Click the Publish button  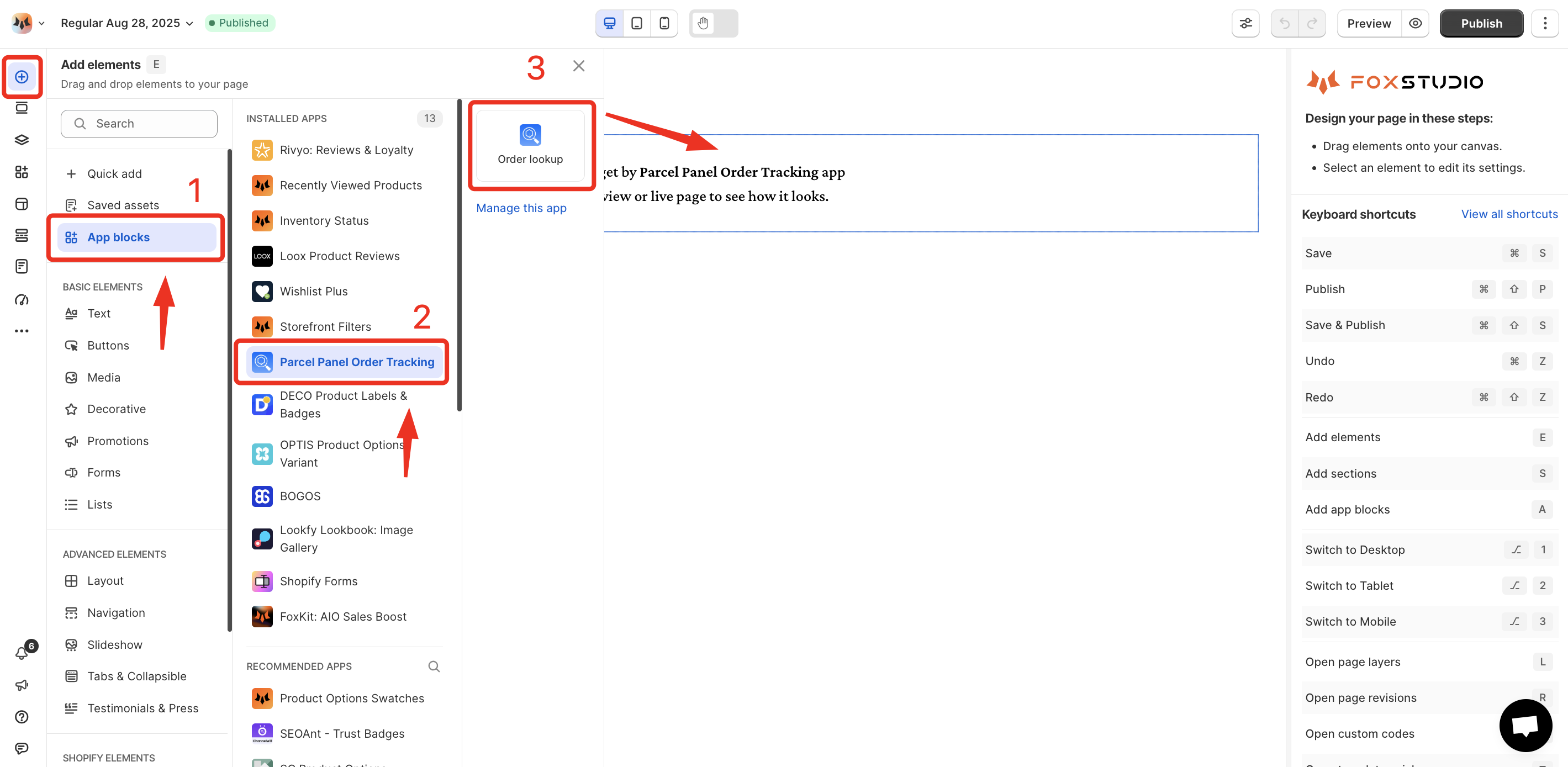pos(1481,24)
